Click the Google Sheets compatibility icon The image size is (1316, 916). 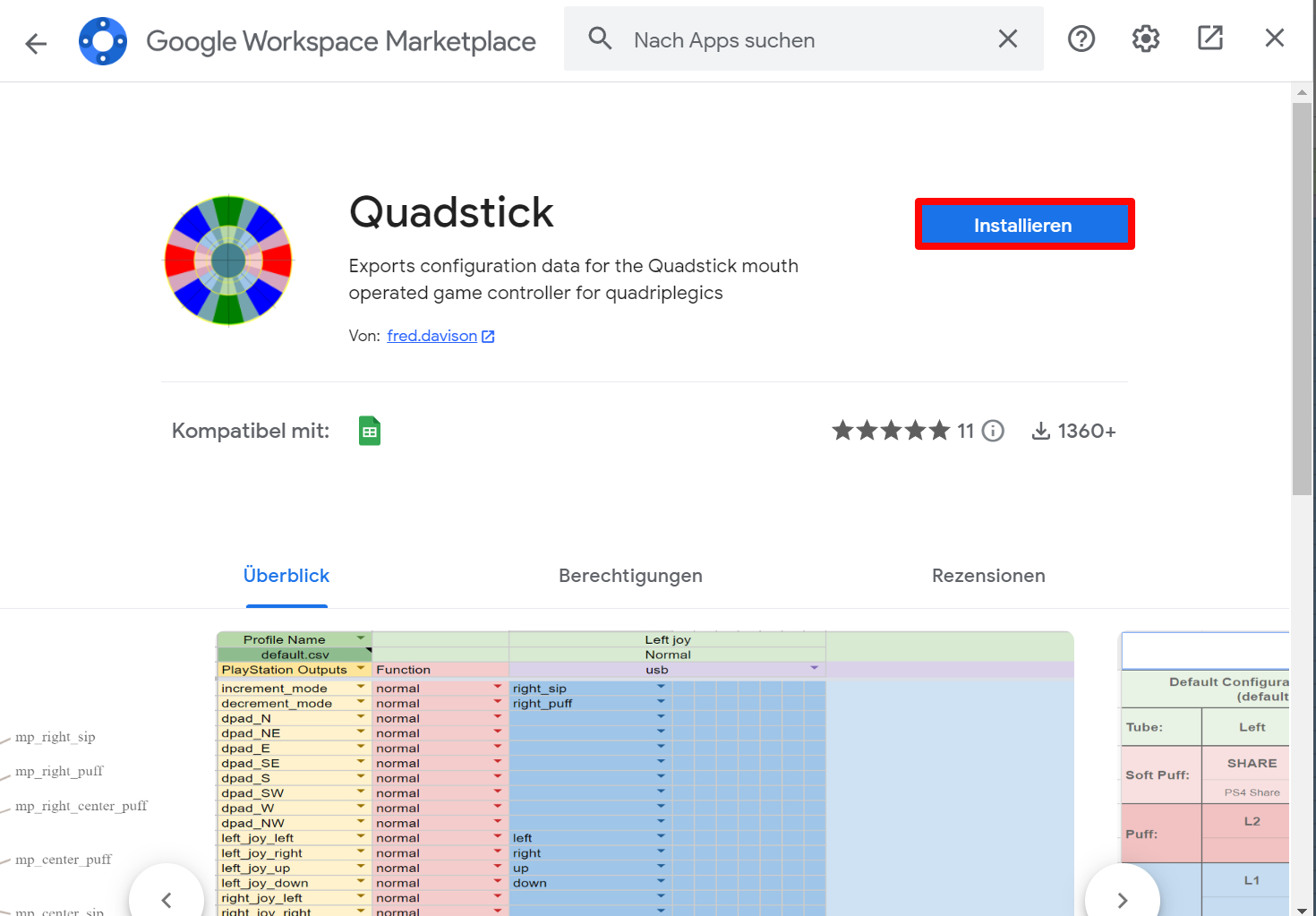coord(369,431)
